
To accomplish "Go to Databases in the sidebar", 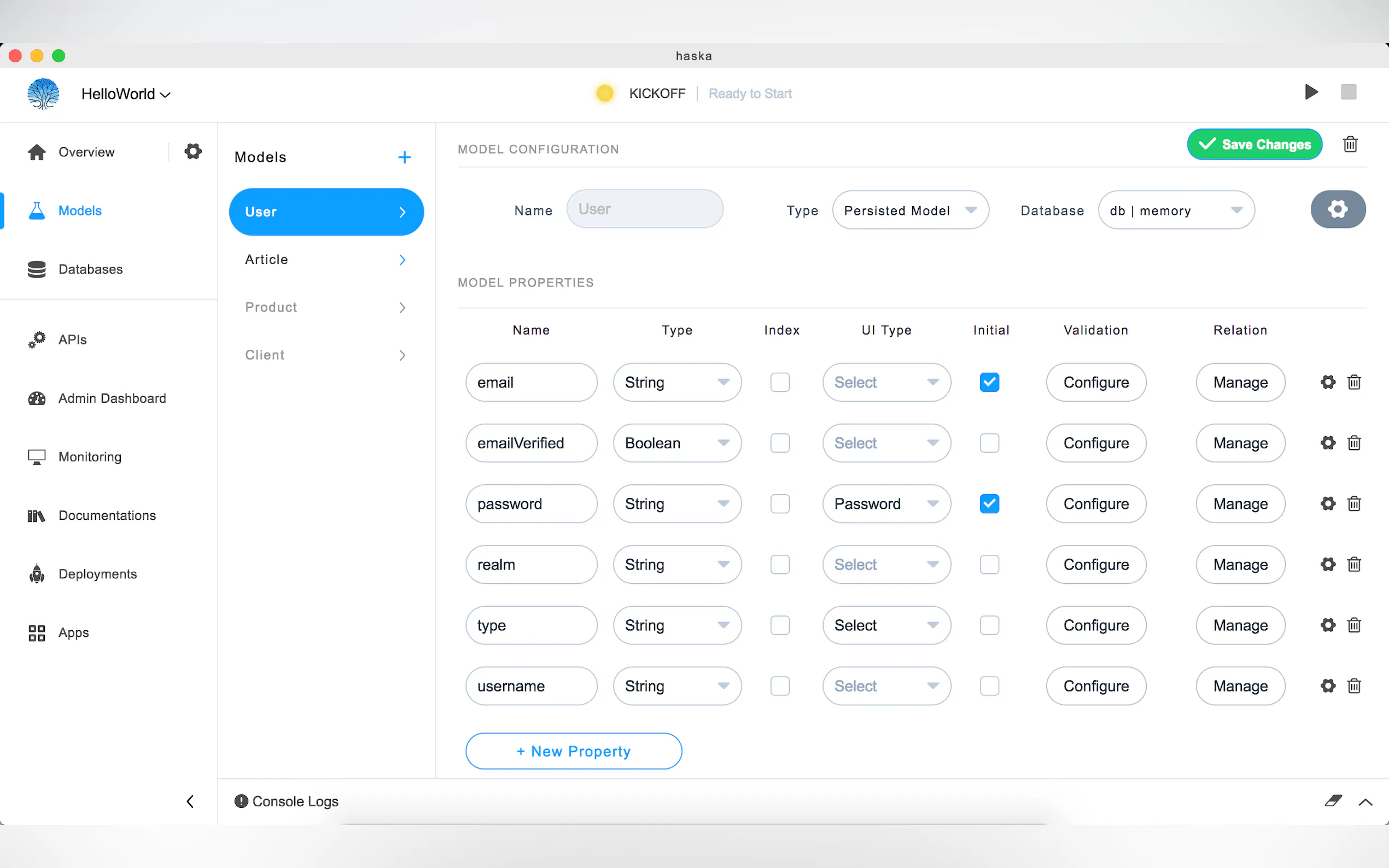I will tap(90, 269).
